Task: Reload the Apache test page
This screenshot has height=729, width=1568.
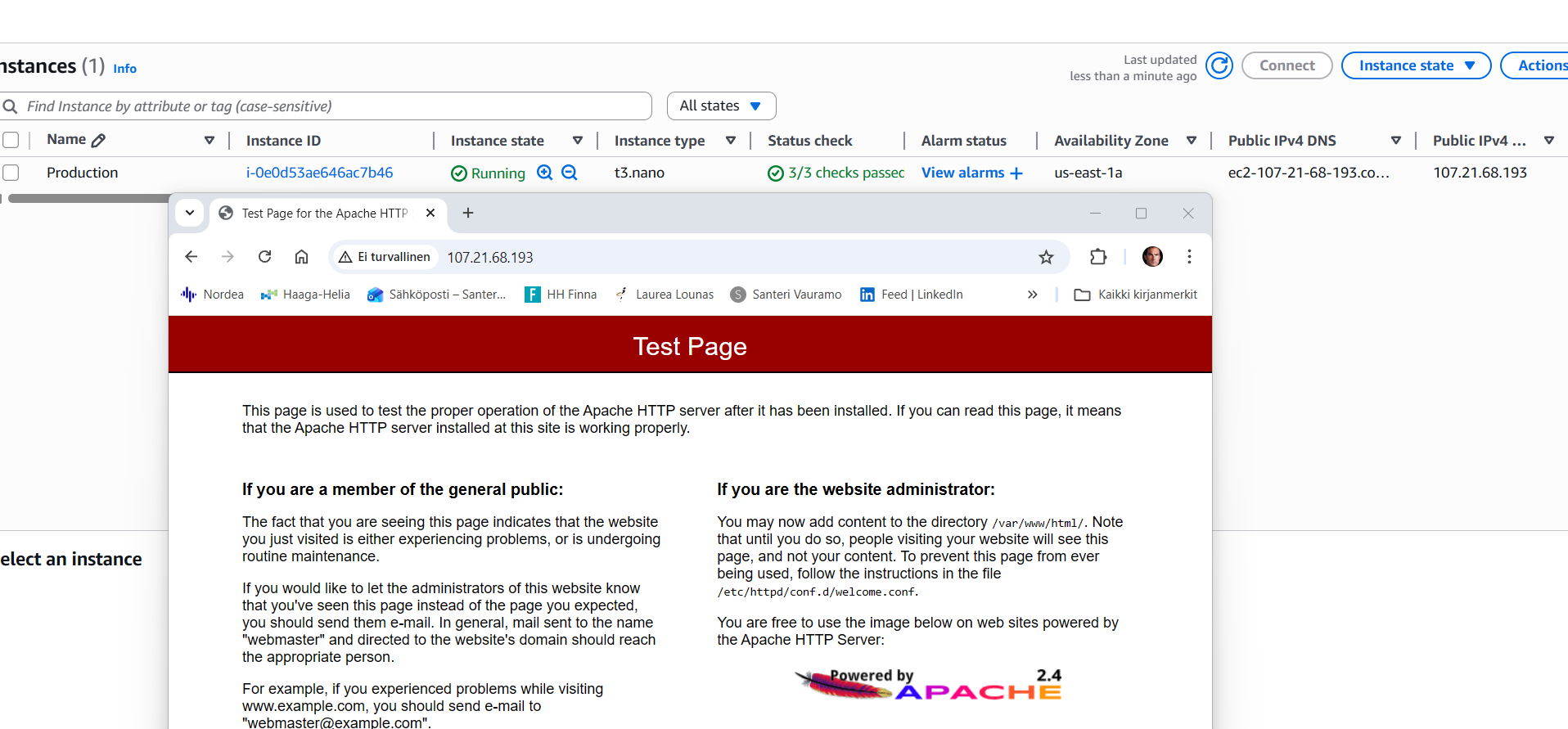Action: (264, 257)
